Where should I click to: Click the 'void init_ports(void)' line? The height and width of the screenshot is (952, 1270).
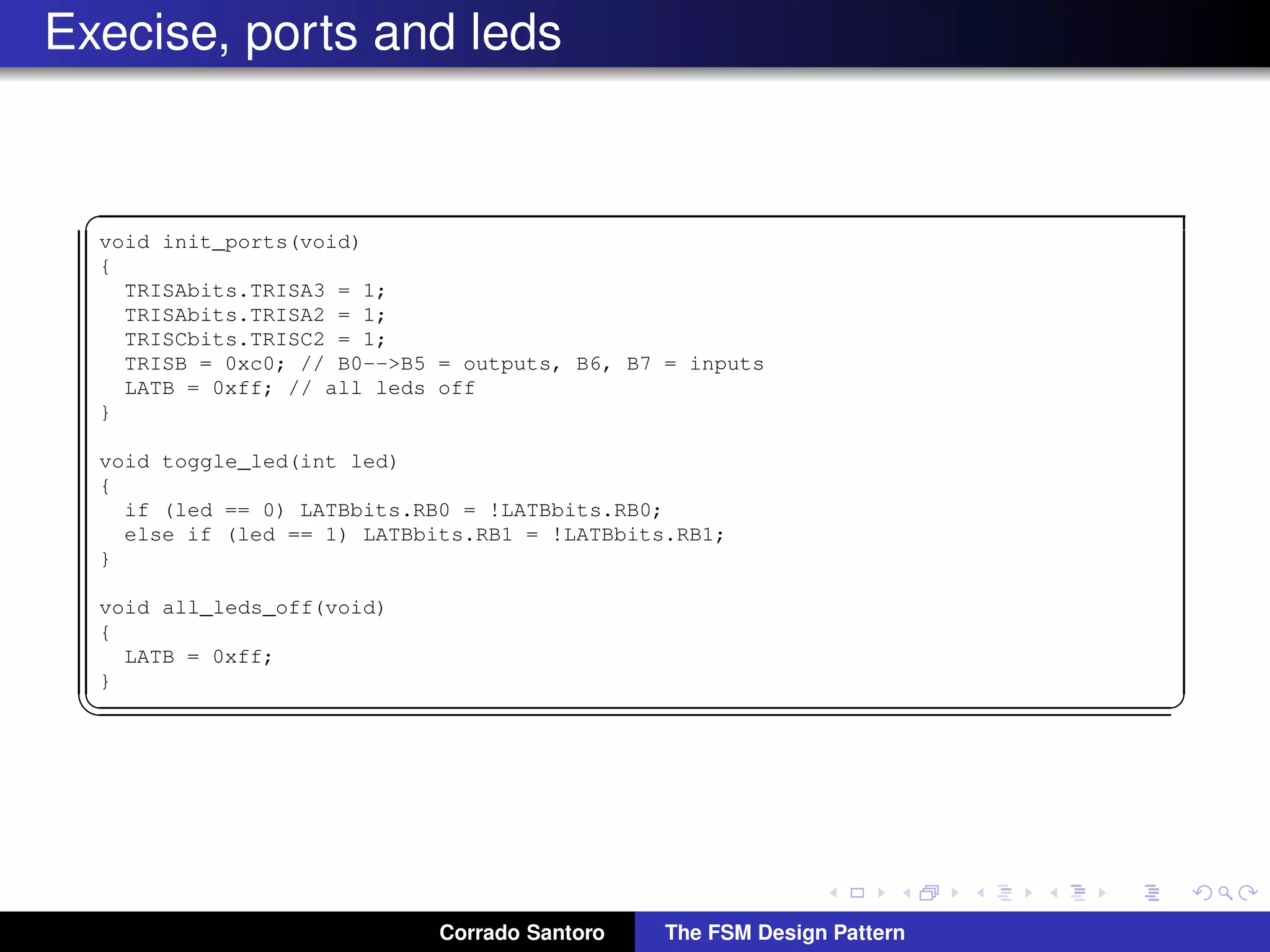click(229, 242)
